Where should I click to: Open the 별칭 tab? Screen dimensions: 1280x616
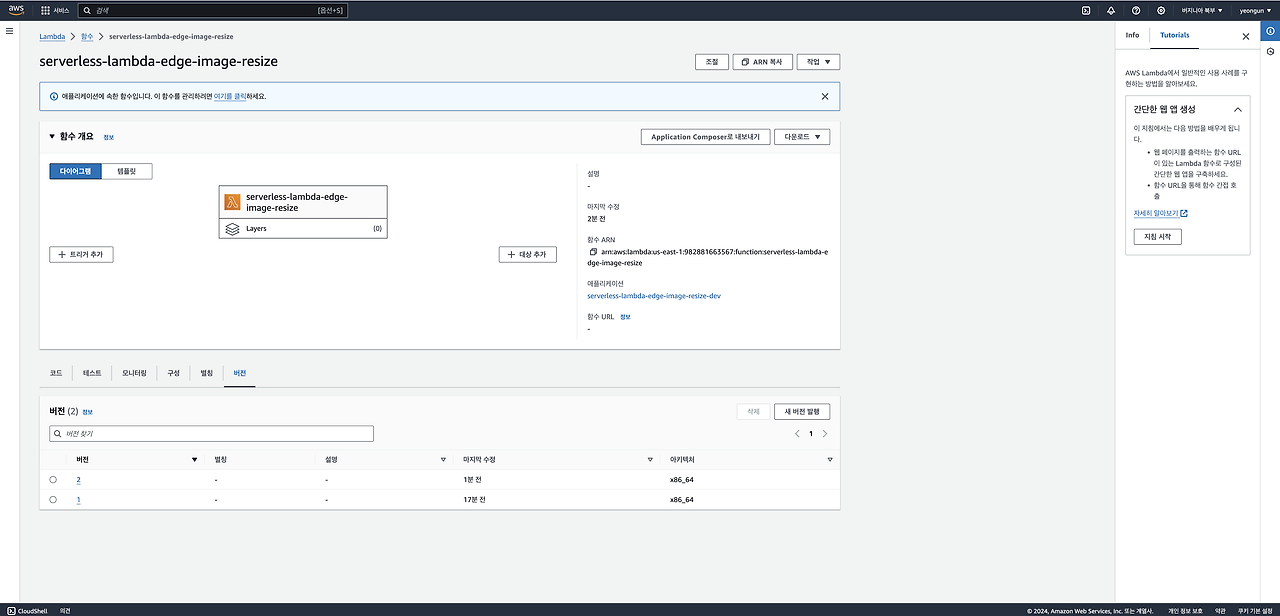(x=207, y=373)
